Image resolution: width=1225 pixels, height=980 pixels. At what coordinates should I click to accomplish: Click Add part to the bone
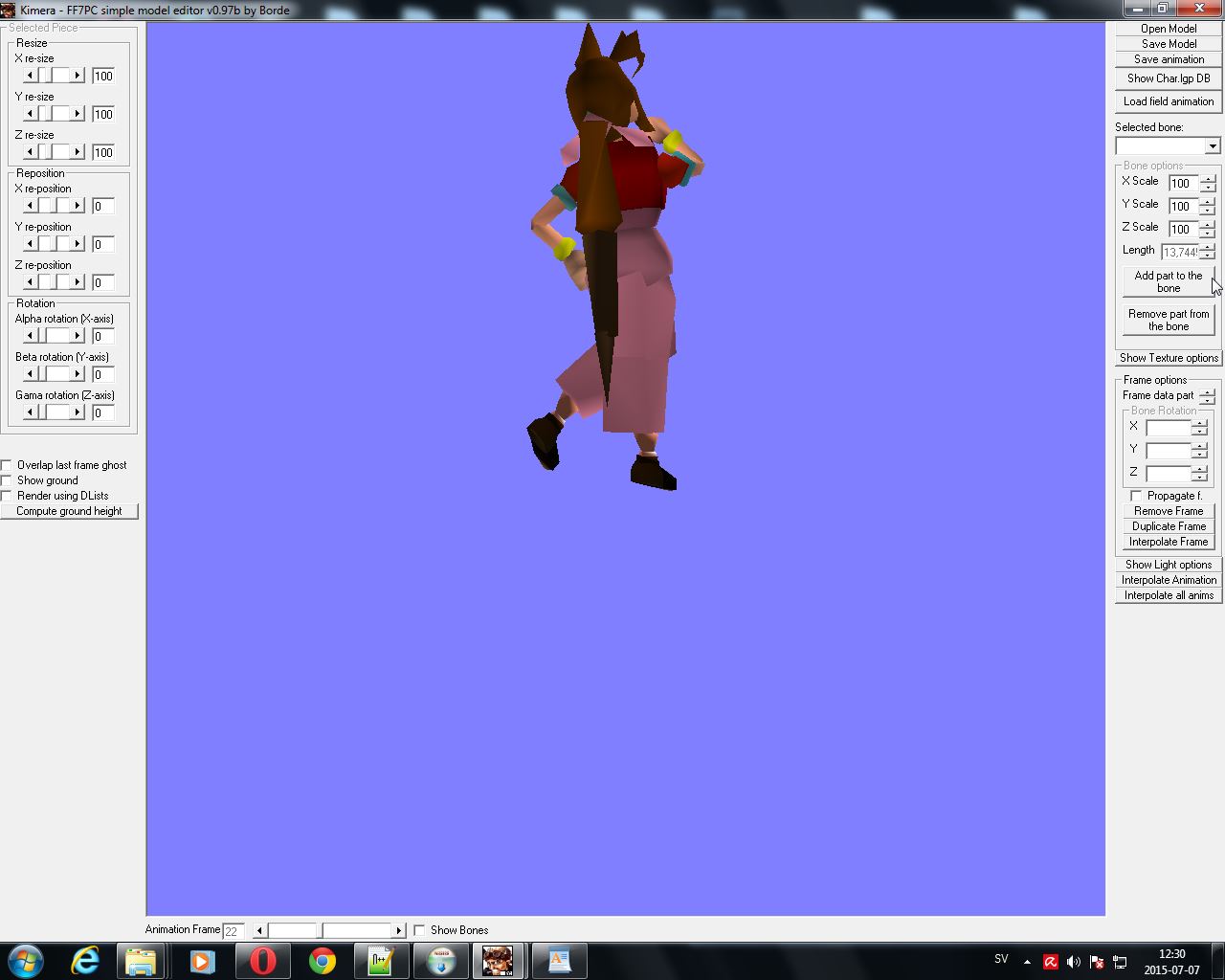click(1169, 282)
